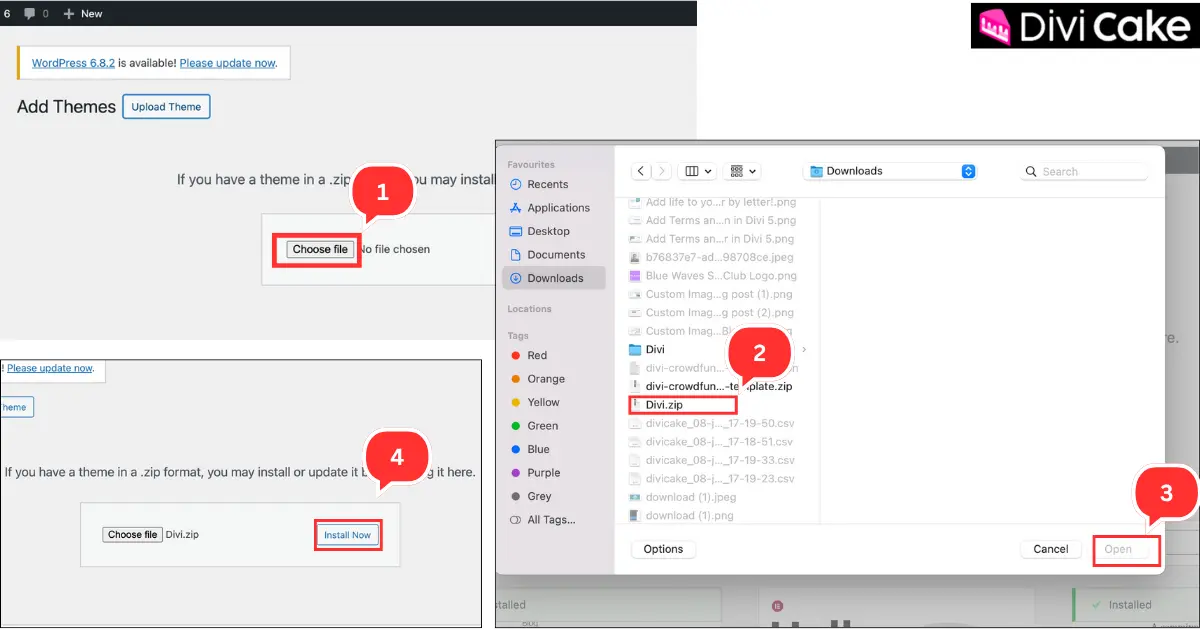This screenshot has height=630, width=1200.
Task: Open the column view options dropdown
Action: click(x=697, y=171)
